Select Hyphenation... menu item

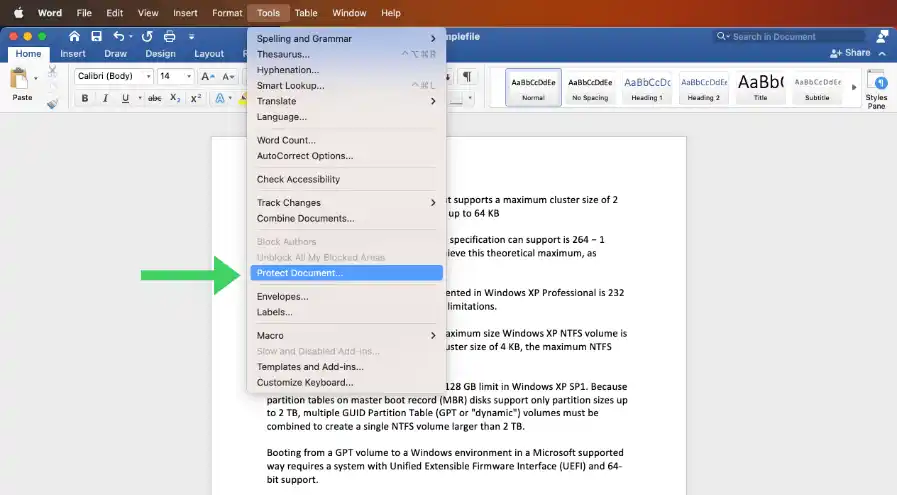coord(347,70)
